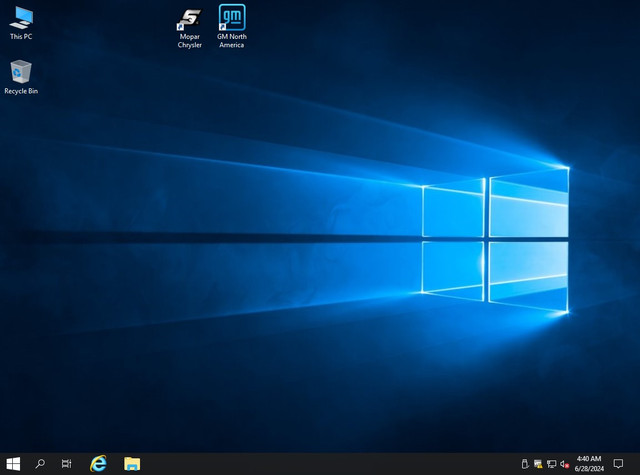Viewport: 640px width, 475px height.
Task: Open the muted volume tray icon
Action: tap(564, 464)
